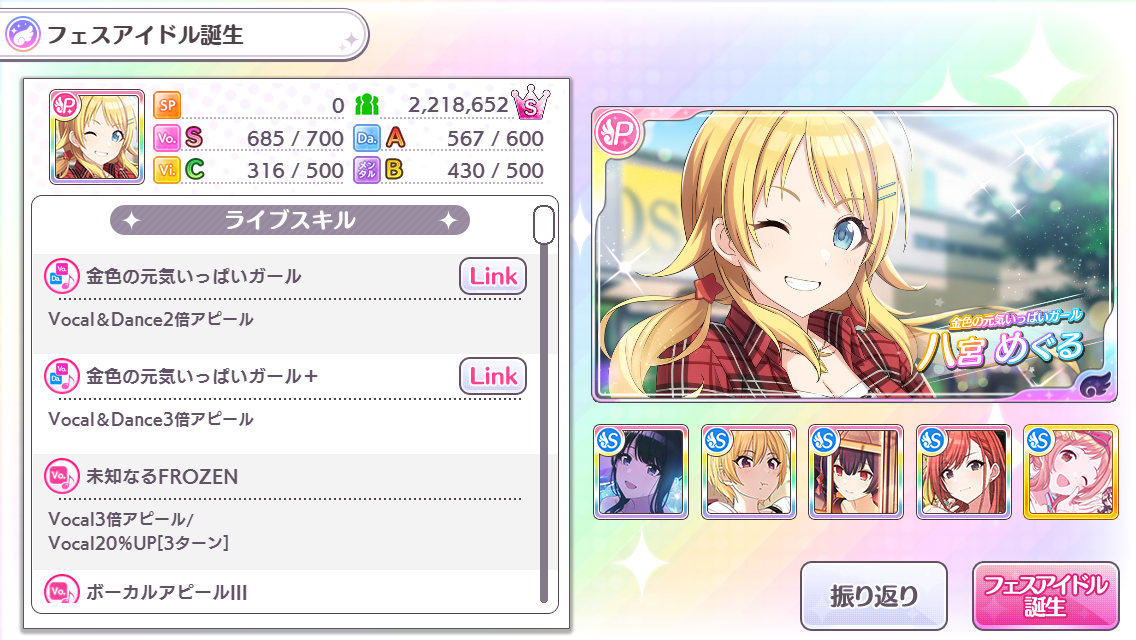
Task: Click the 振り返り review button
Action: point(874,596)
